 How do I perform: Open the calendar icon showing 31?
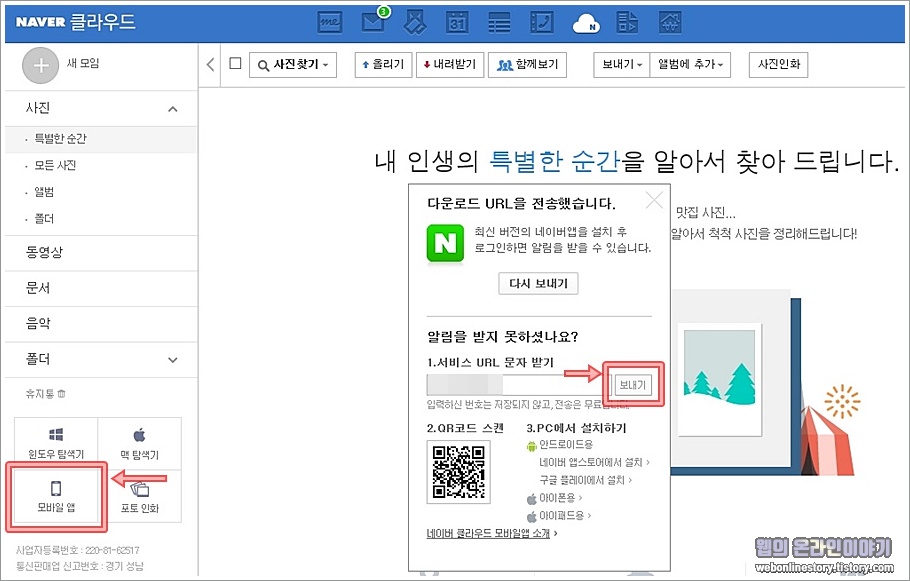coord(457,23)
